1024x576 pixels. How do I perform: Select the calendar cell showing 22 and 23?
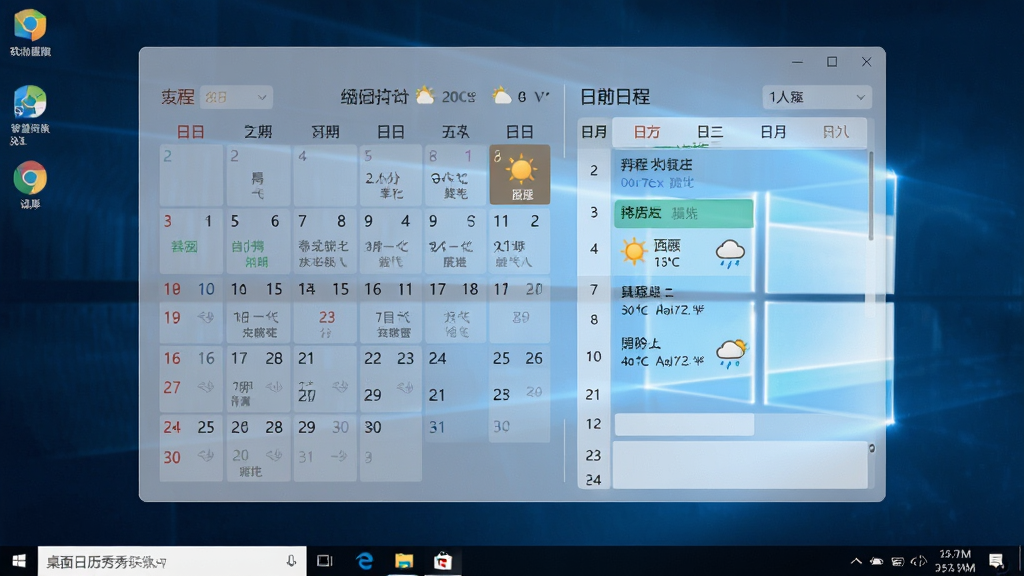pos(390,379)
